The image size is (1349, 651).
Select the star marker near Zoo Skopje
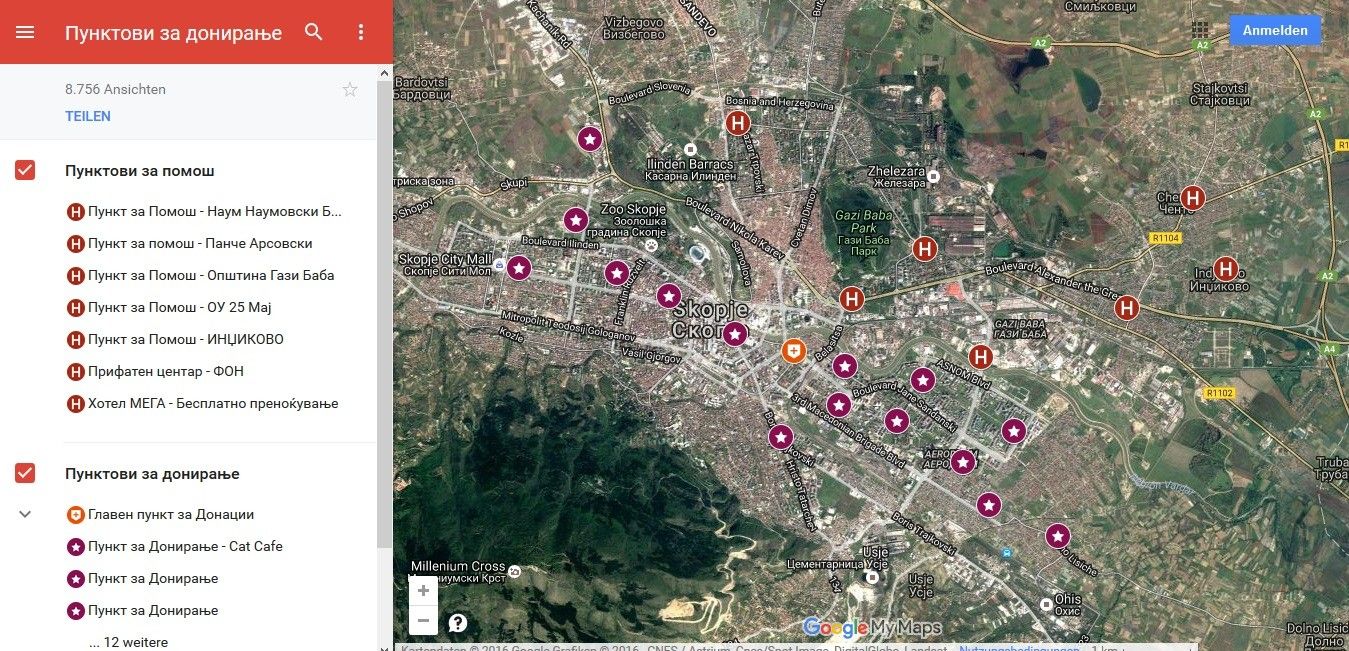click(x=575, y=219)
